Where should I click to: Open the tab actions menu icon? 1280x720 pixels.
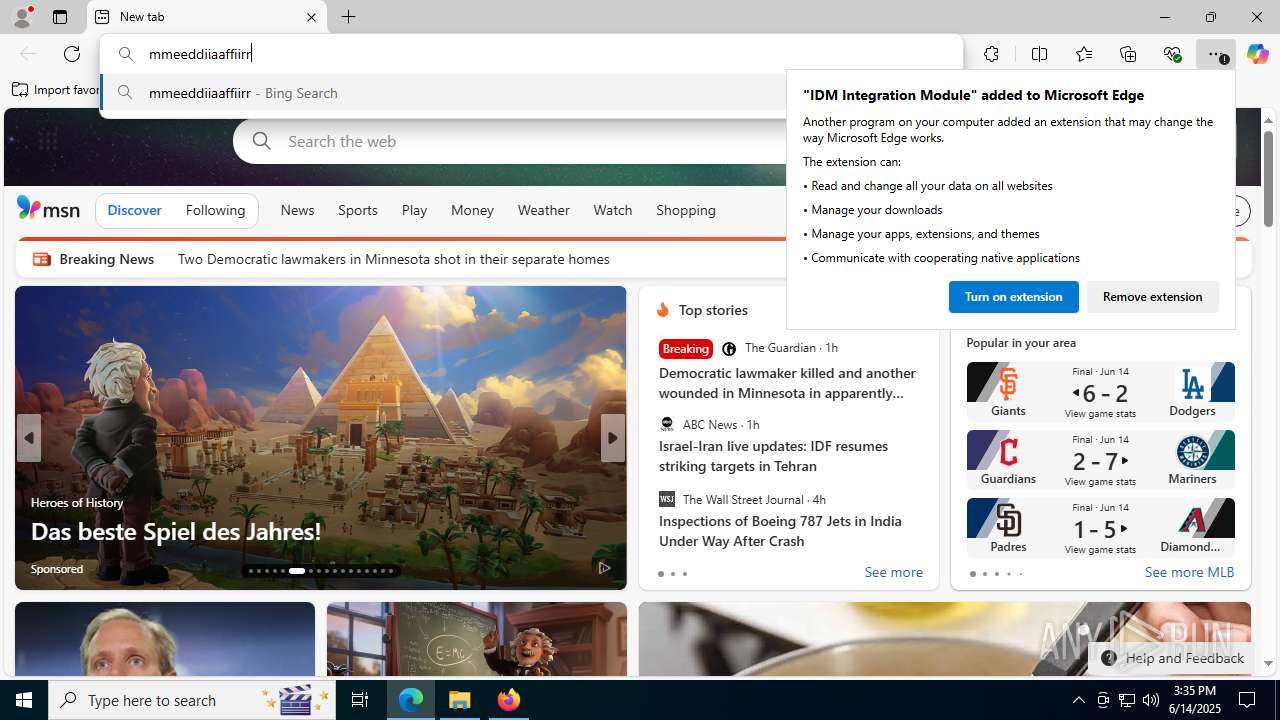(60, 17)
